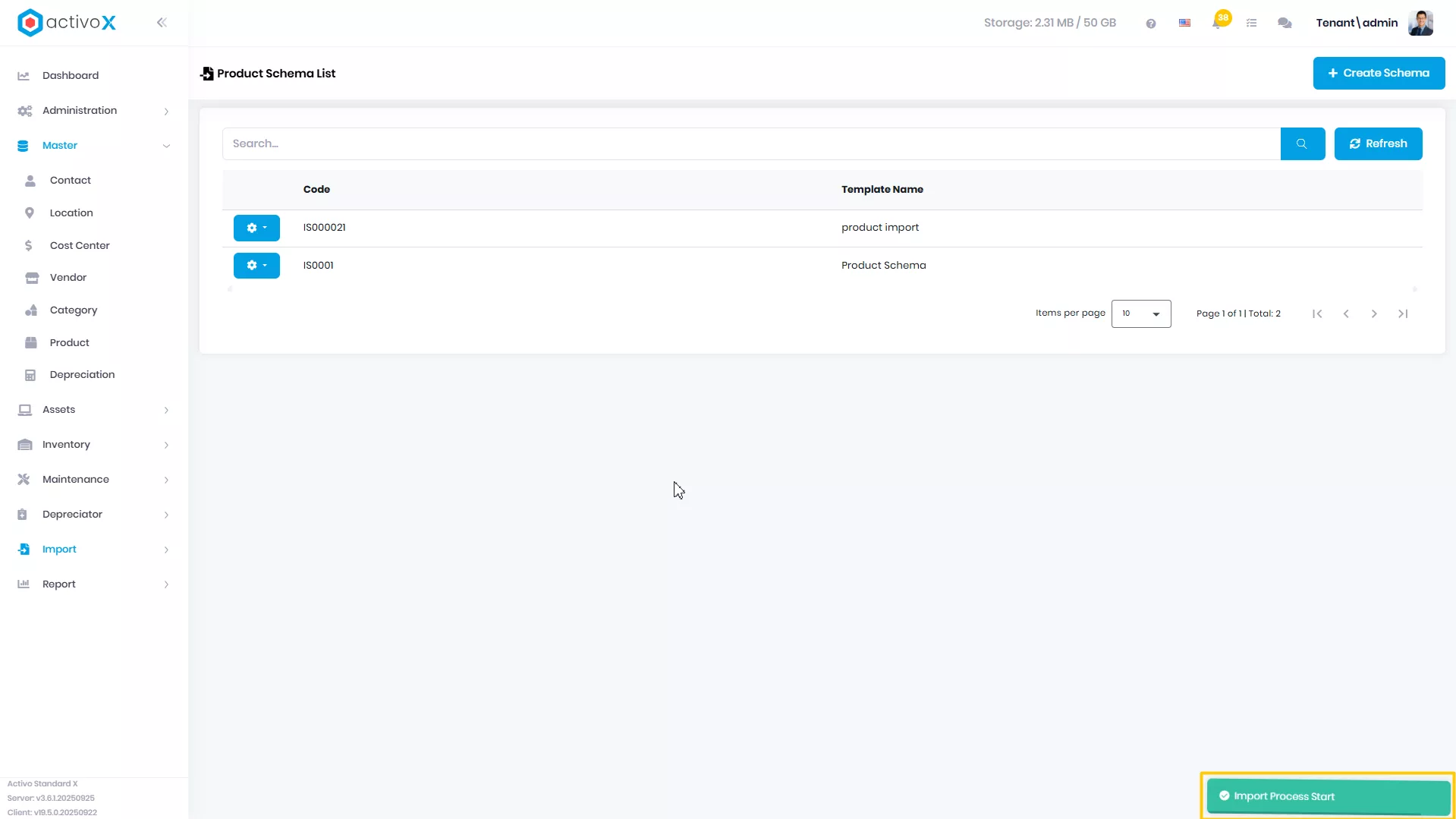Click the Product Schema List title icon
Screen dimensions: 1456x819
pyautogui.click(x=206, y=74)
